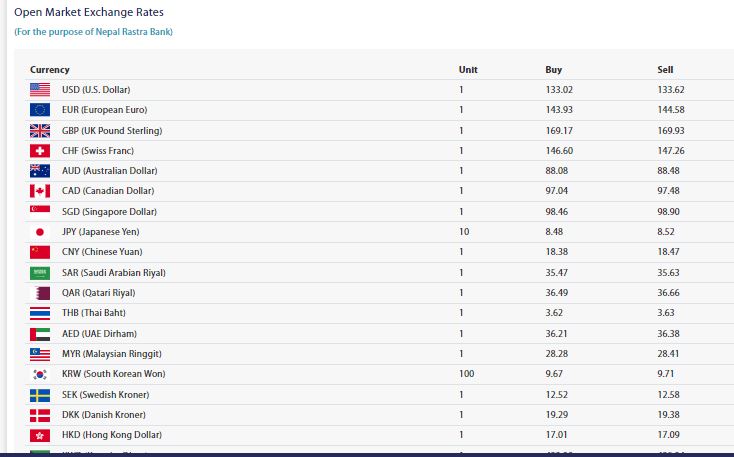Screen dimensions: 734x457
Task: Select the Currency column header
Action: pos(50,70)
